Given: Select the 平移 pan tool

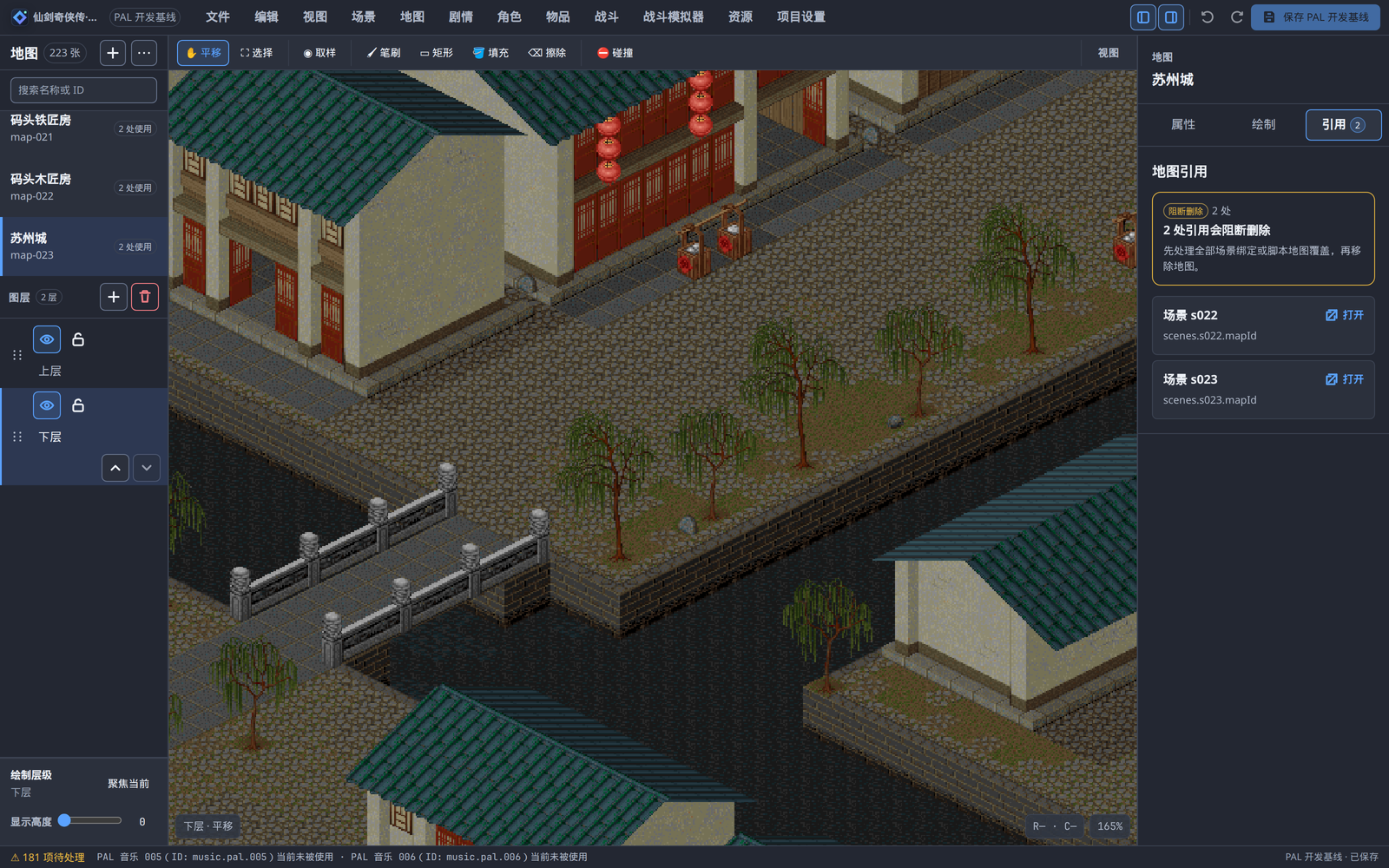Looking at the screenshot, I should pyautogui.click(x=203, y=53).
